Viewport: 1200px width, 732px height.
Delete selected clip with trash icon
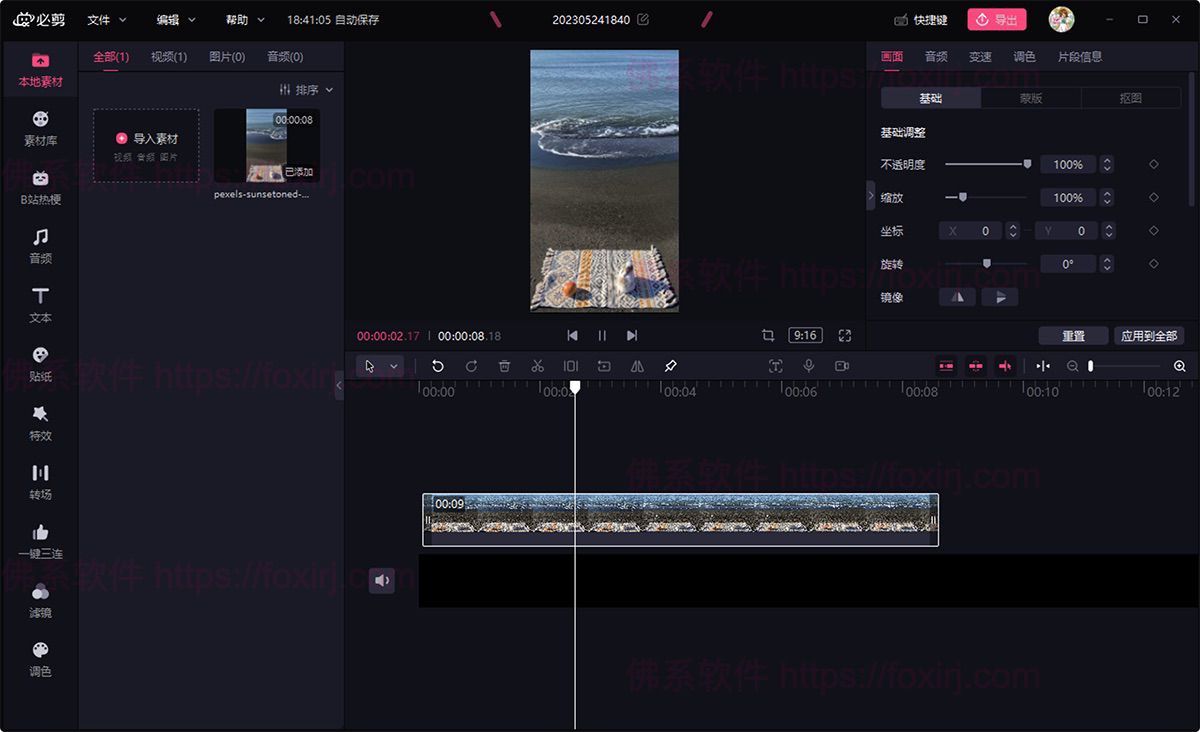coord(504,366)
